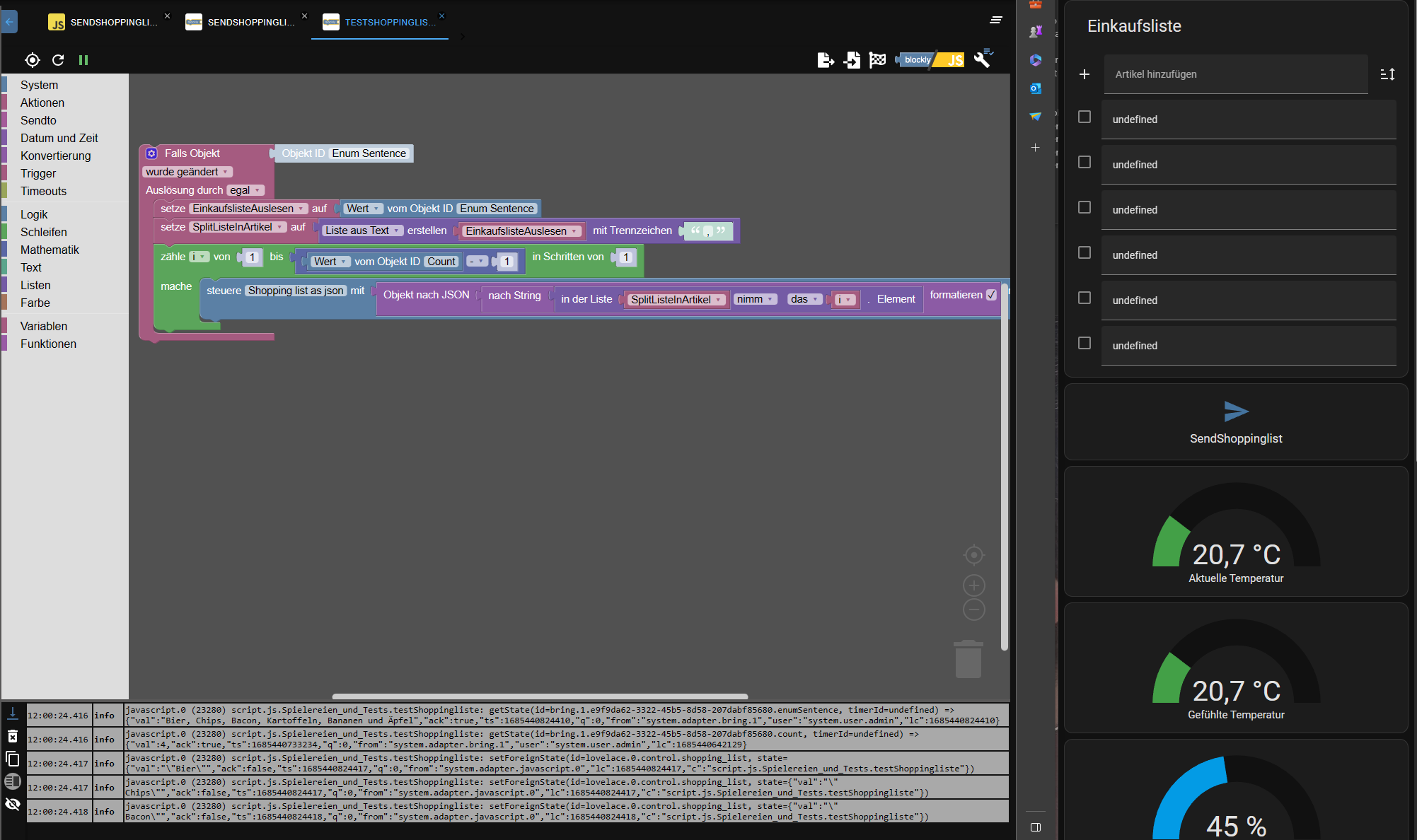Click the check blocks flag icon
1417x840 pixels.
[877, 60]
